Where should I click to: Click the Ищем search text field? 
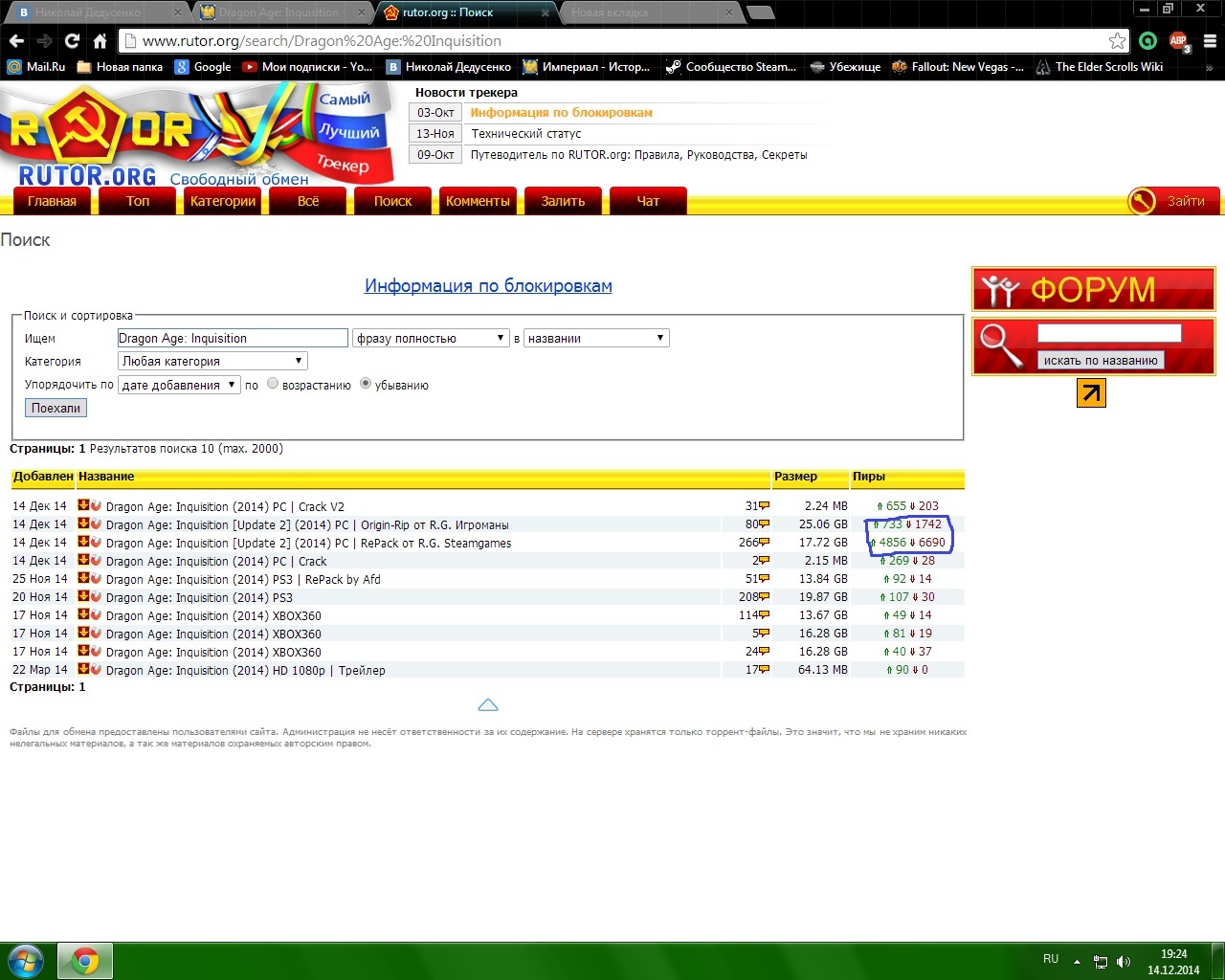233,338
